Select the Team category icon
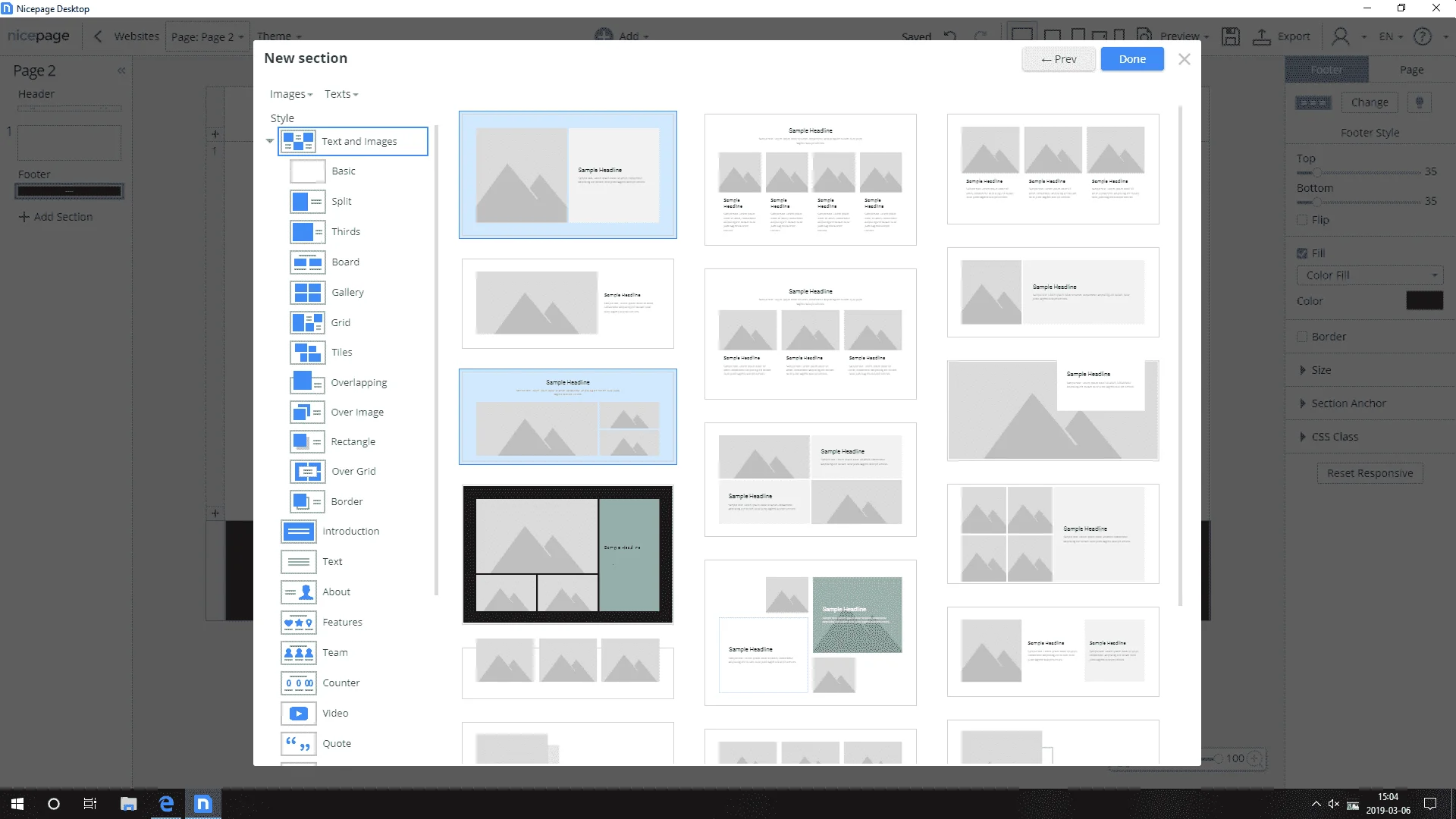The width and height of the screenshot is (1456, 819). (298, 653)
